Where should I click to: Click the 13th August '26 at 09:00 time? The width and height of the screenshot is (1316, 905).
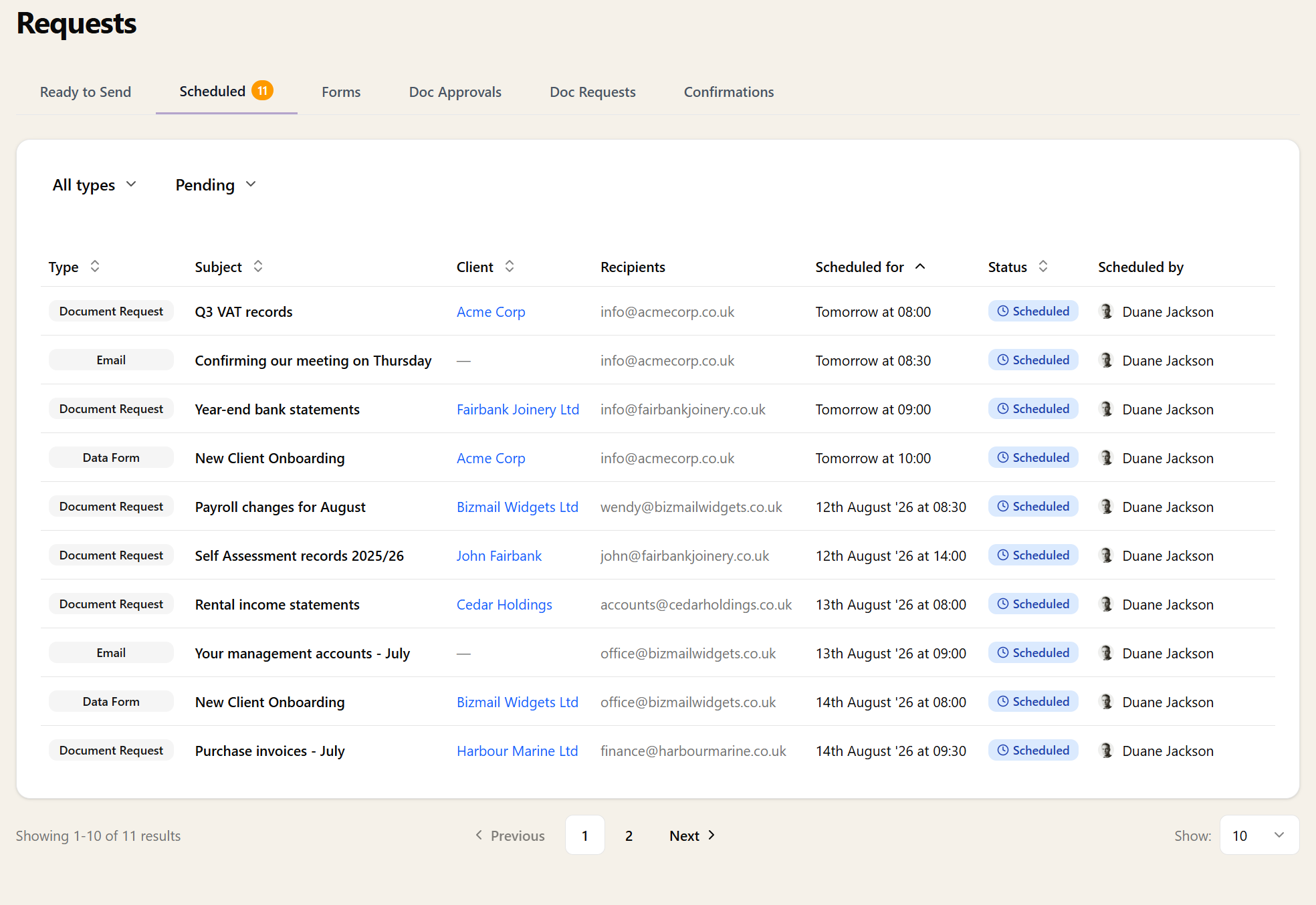tap(891, 654)
